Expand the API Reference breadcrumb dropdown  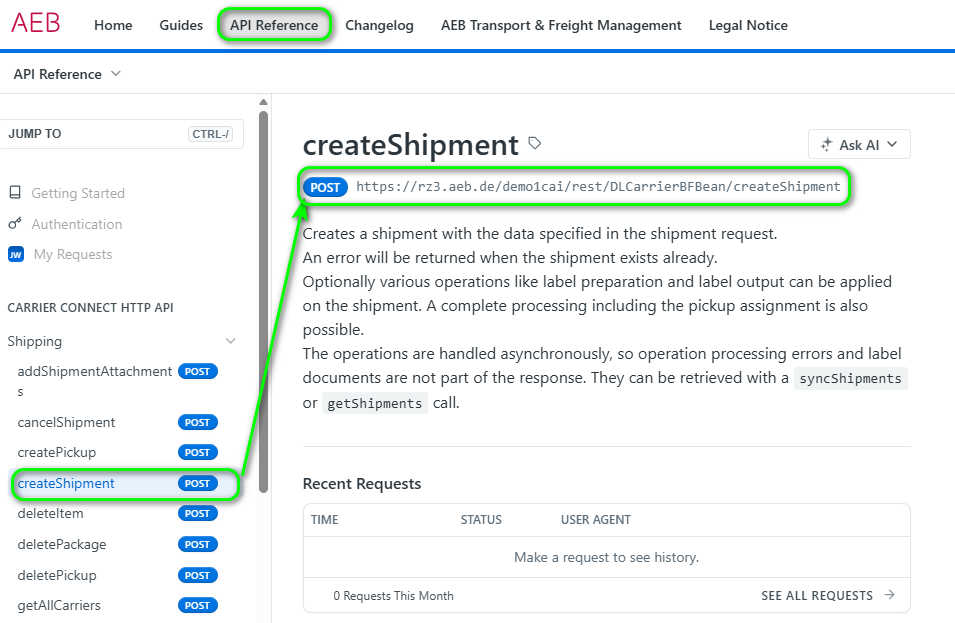[x=67, y=74]
